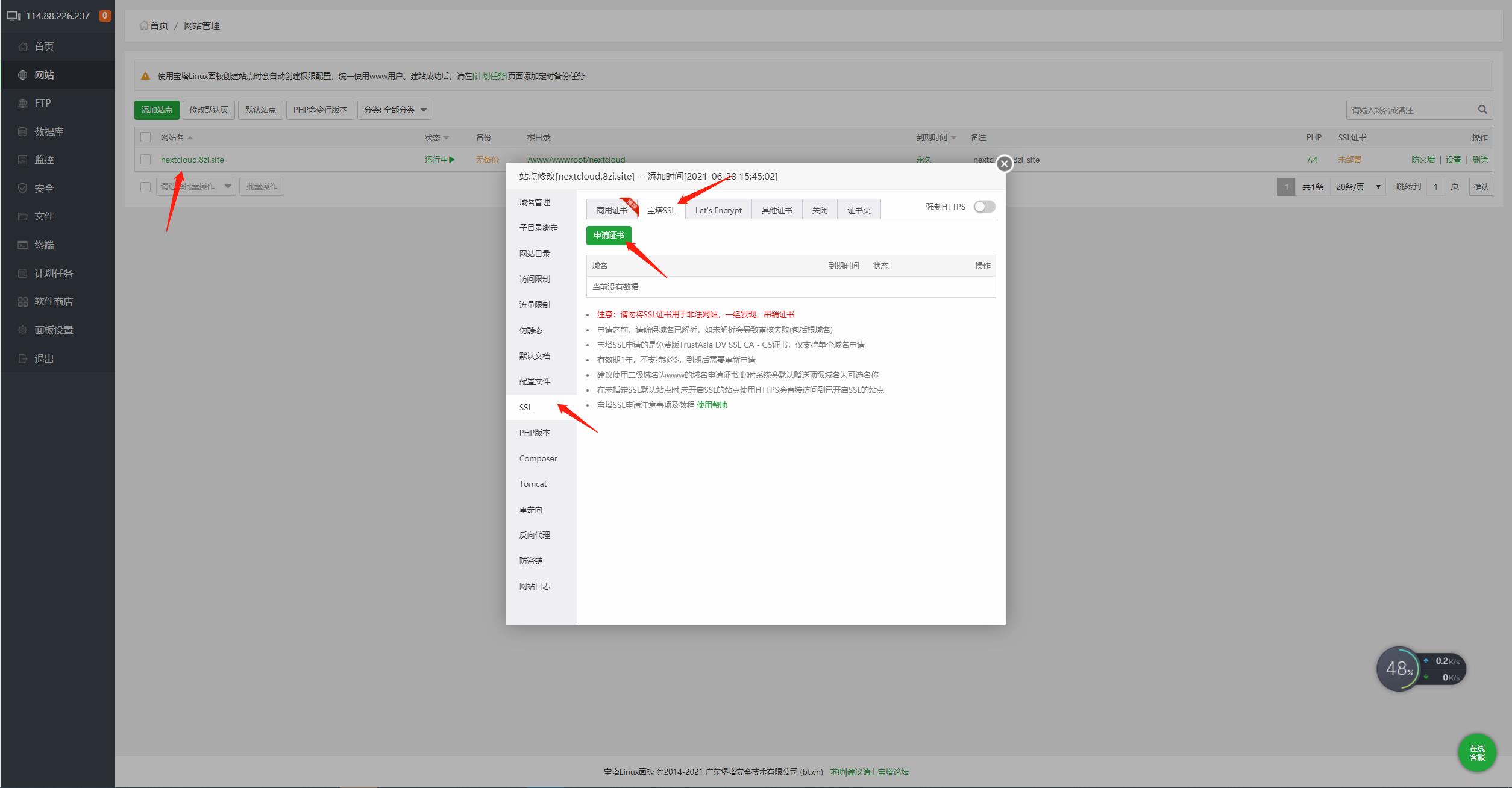Click the PHP command line version button
The image size is (1512, 788).
pos(320,110)
